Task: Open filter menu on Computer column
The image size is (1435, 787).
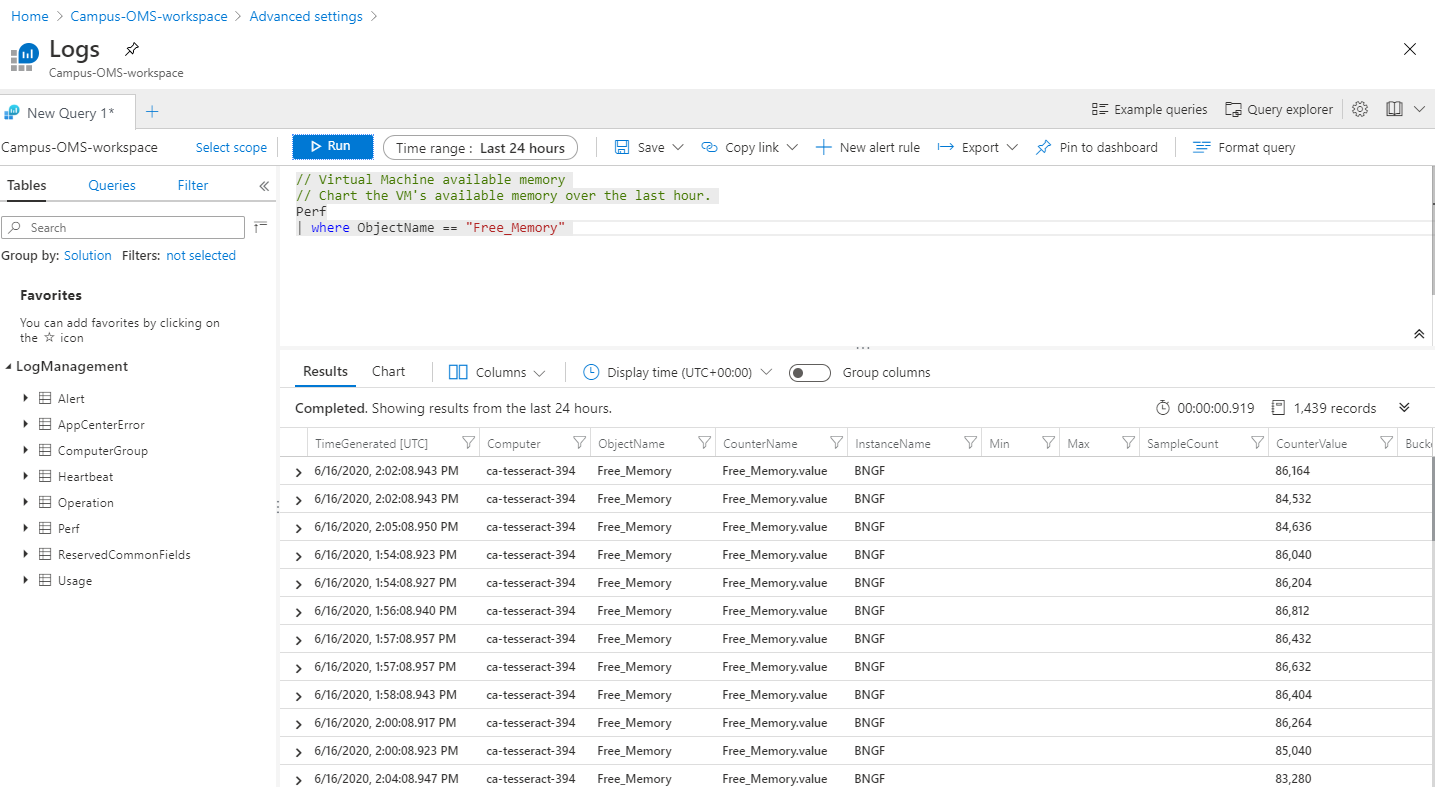Action: (x=579, y=443)
